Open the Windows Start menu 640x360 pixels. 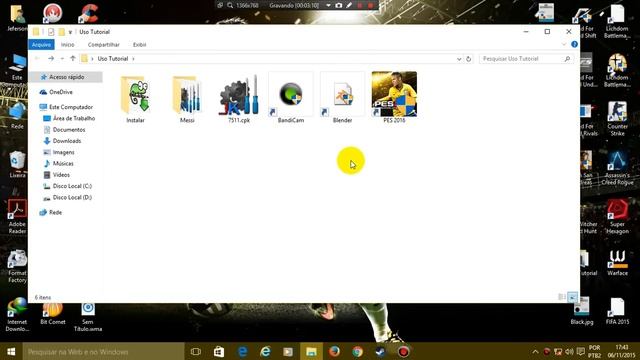point(11,351)
